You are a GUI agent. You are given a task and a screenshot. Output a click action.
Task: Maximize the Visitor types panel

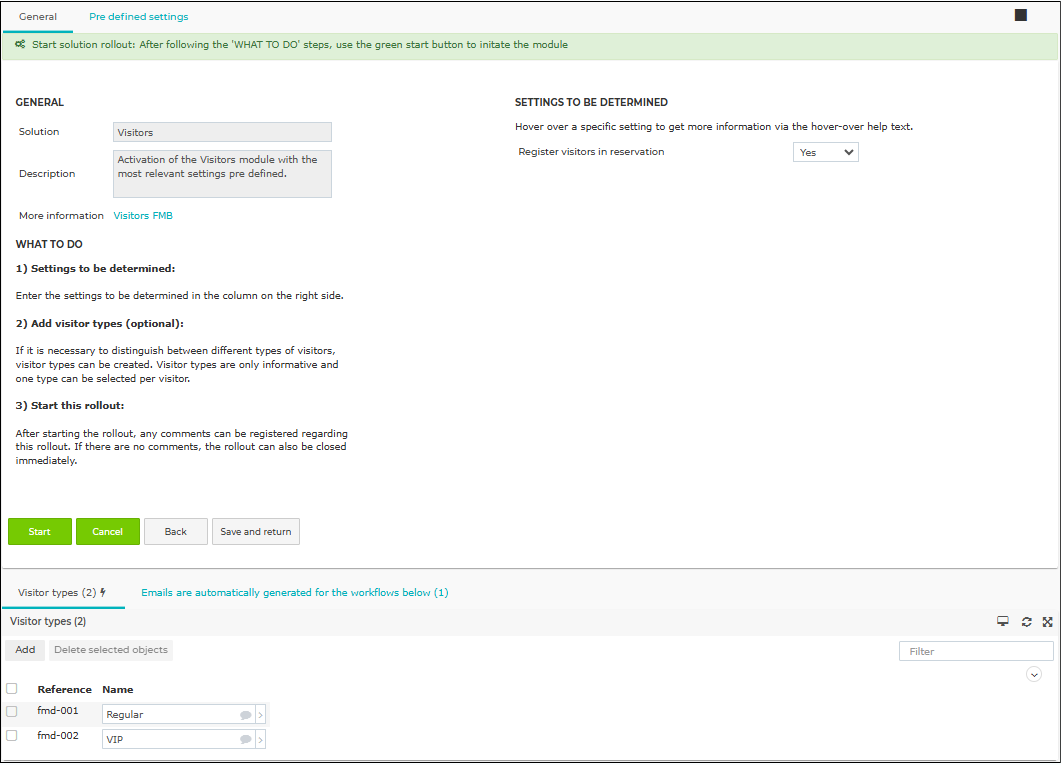(1047, 622)
